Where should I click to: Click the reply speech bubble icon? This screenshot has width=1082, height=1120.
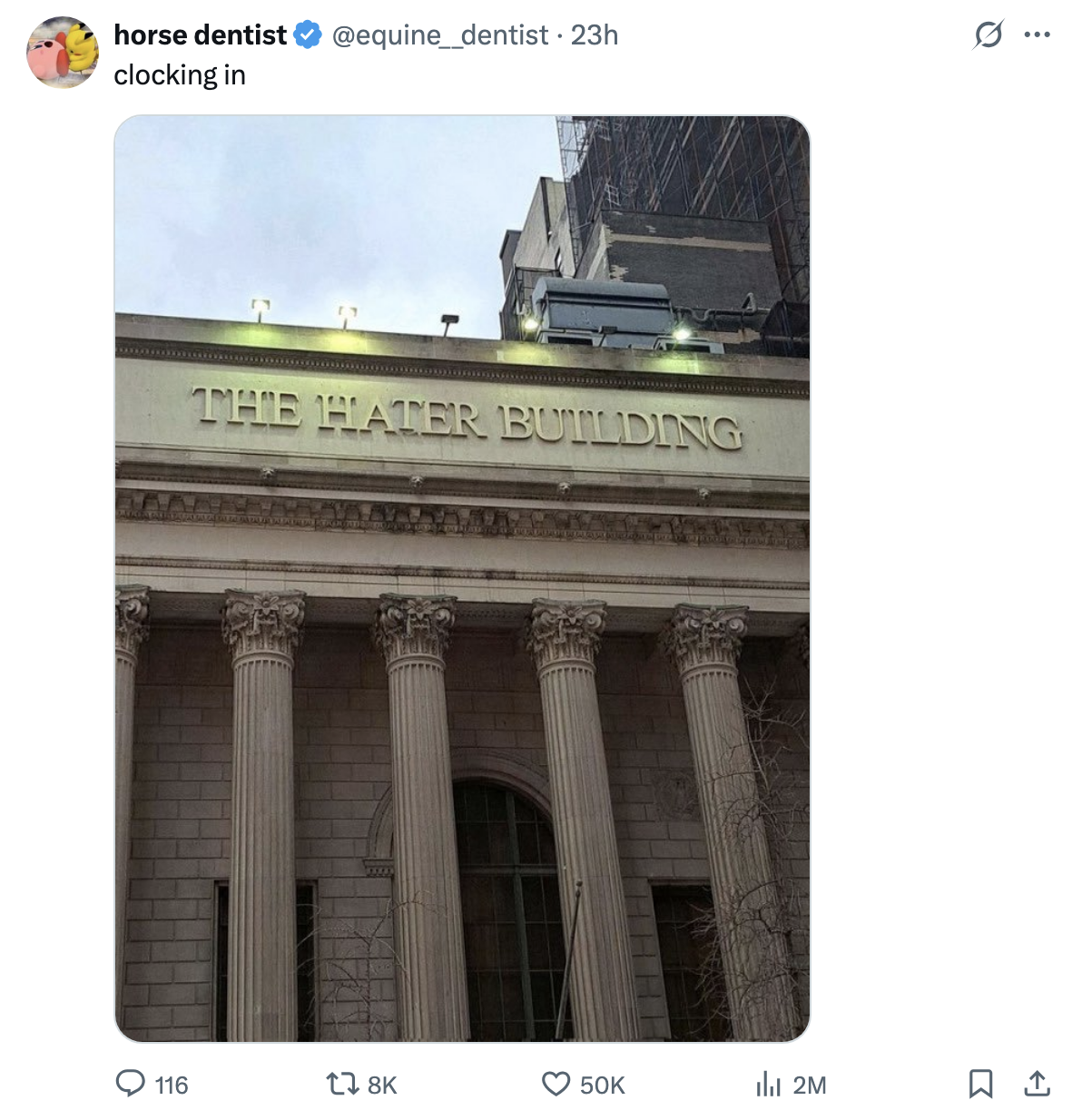pyautogui.click(x=131, y=1084)
